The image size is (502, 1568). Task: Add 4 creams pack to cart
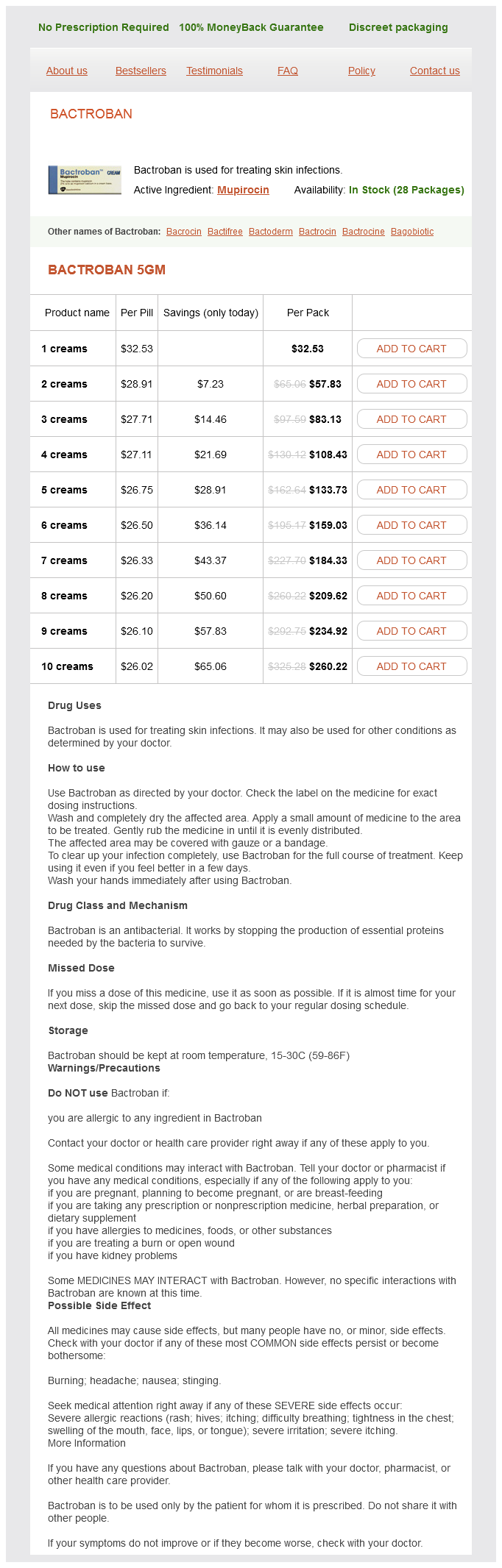coord(411,455)
